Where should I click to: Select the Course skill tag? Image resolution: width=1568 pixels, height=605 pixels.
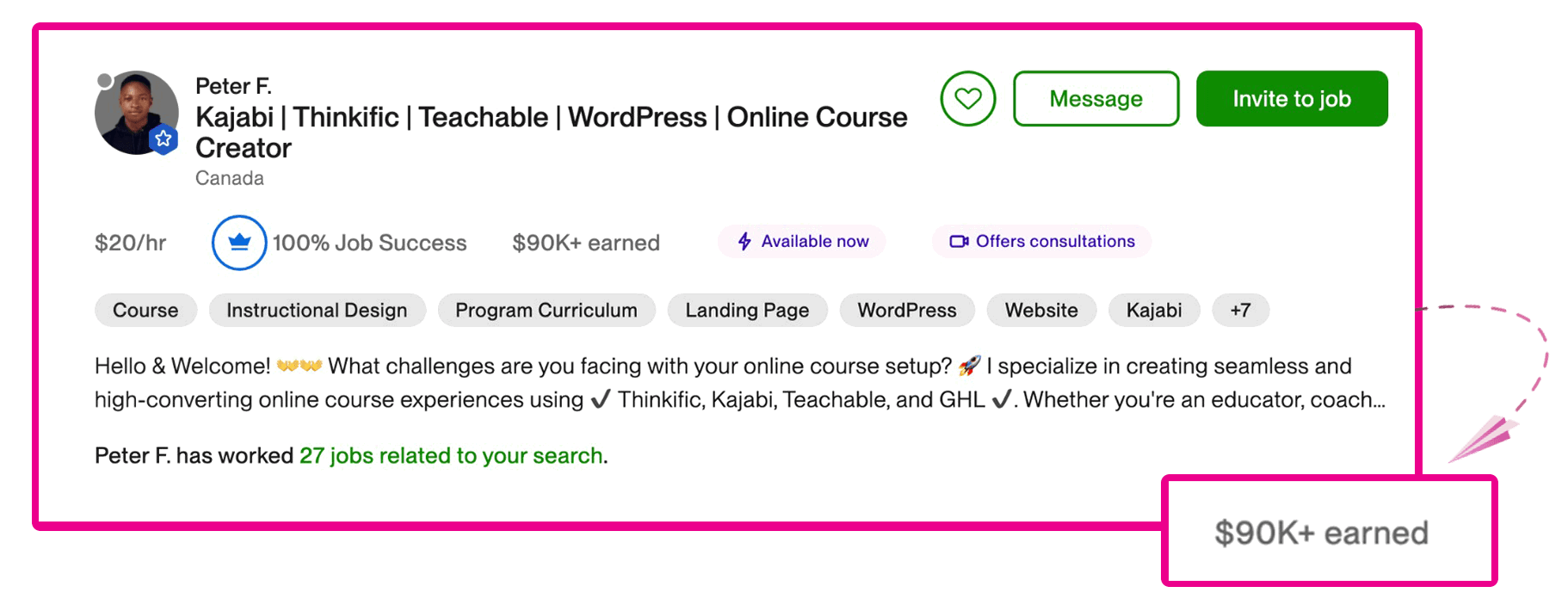click(x=145, y=311)
